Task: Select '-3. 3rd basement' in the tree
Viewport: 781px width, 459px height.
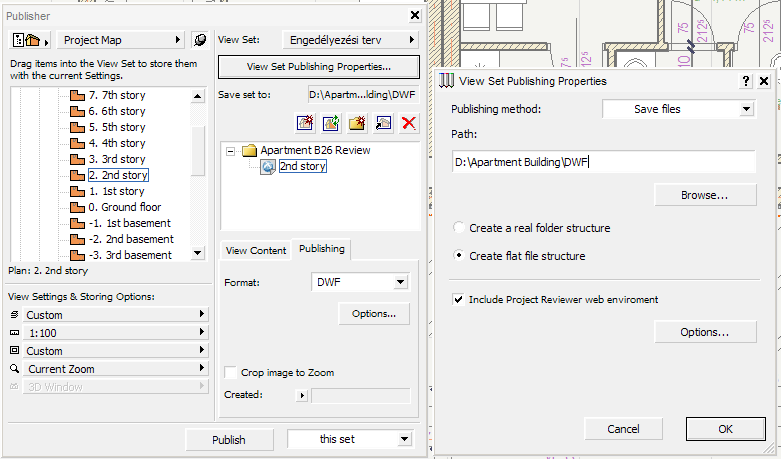Action: tap(130, 255)
